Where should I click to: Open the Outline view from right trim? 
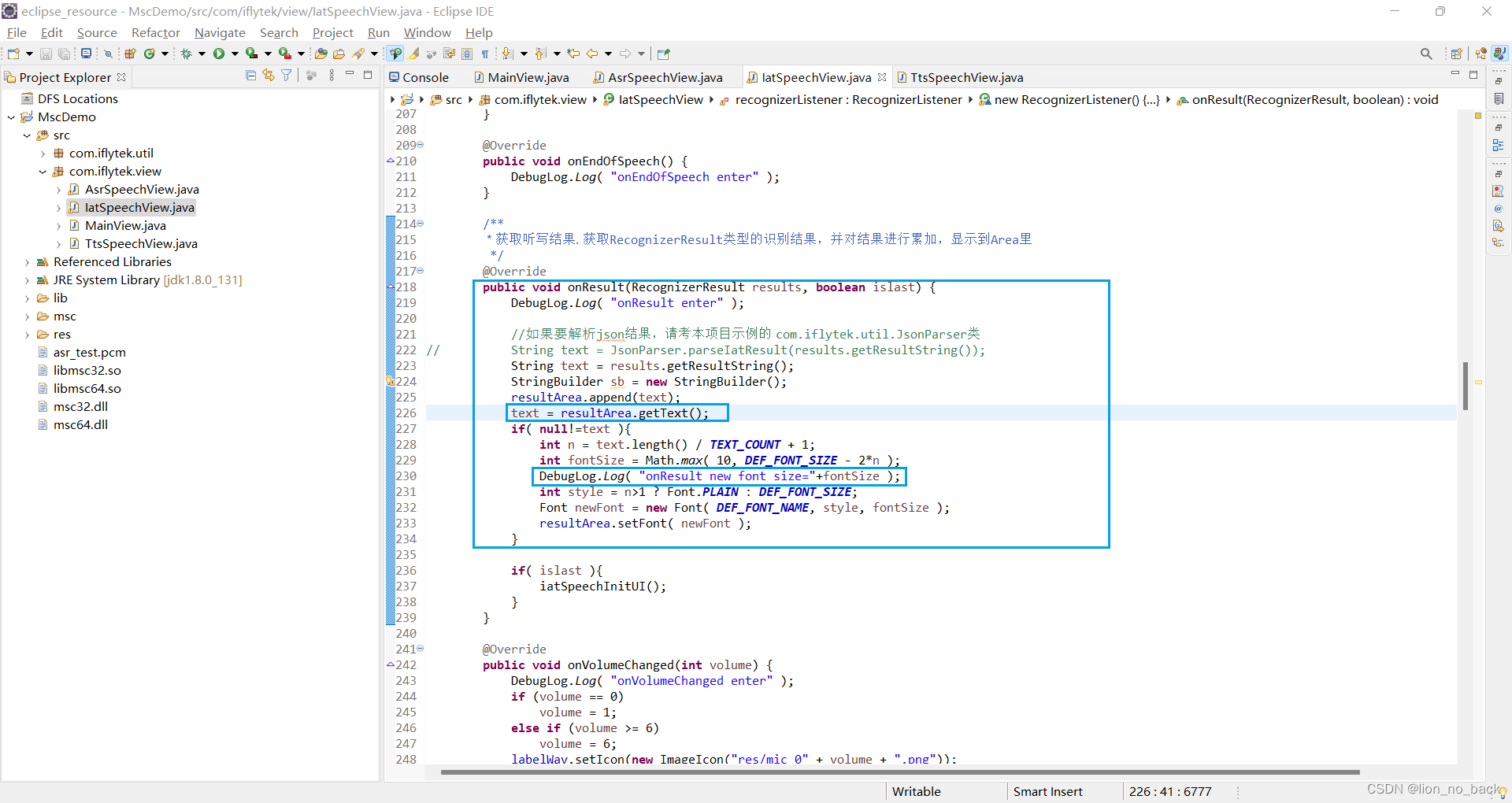click(x=1499, y=146)
